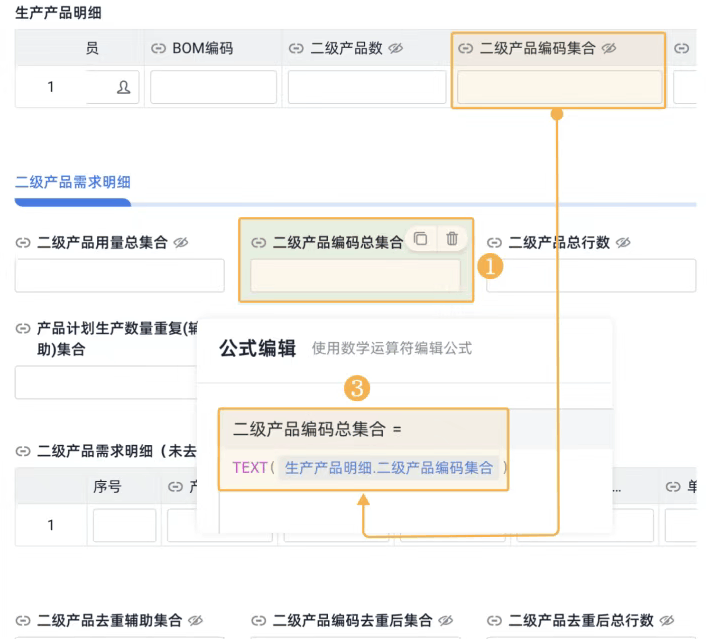The height and width of the screenshot is (644, 711).
Task: Click link icon beside 二级产品用量总集合 label
Action: (23, 243)
